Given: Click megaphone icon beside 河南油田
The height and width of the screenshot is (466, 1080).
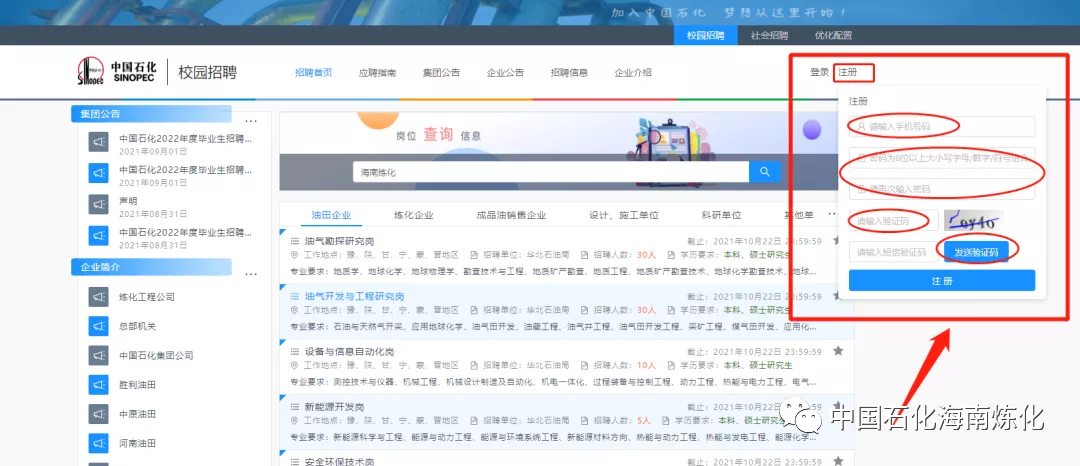Looking at the screenshot, I should [98, 443].
